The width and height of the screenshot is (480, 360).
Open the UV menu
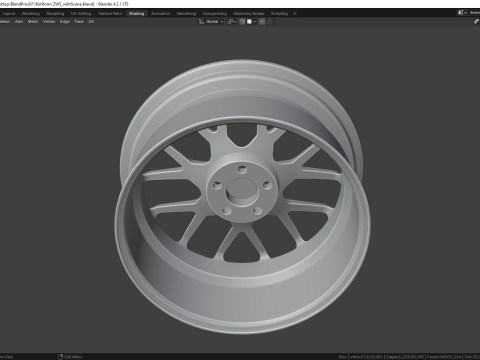[91, 22]
